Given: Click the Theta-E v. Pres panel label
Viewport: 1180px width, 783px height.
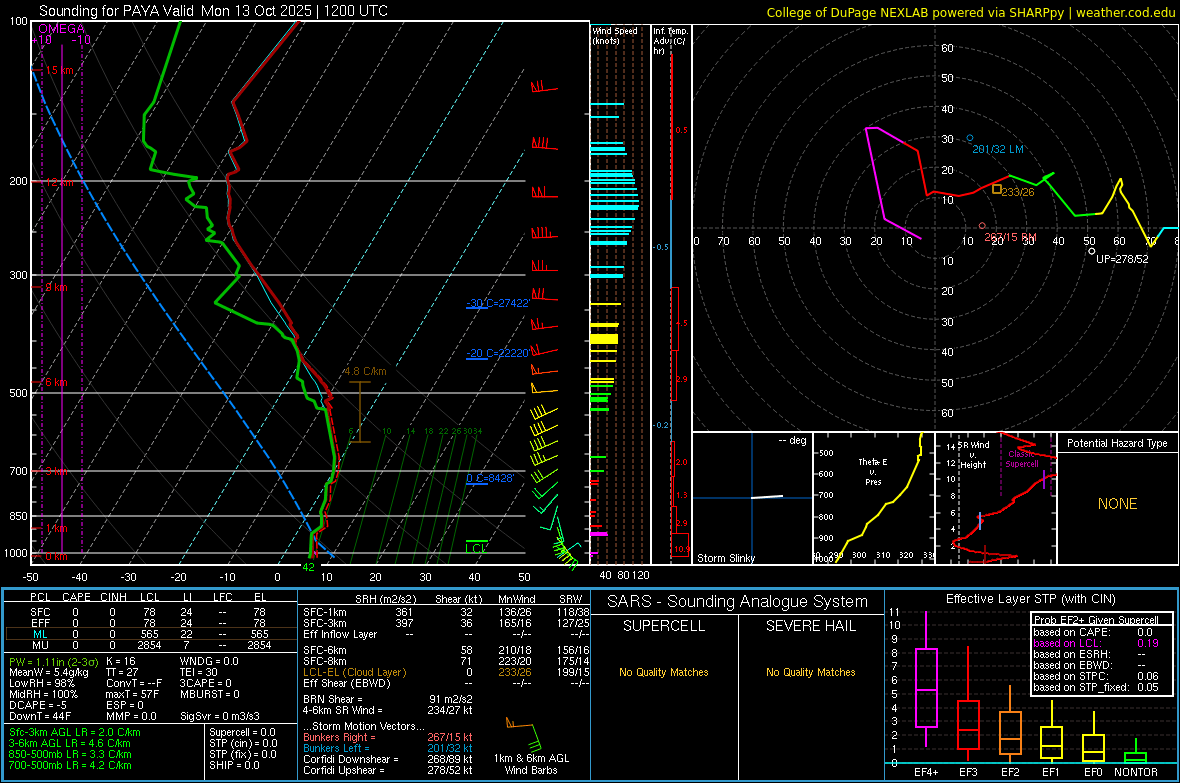Looking at the screenshot, I should coord(873,472).
